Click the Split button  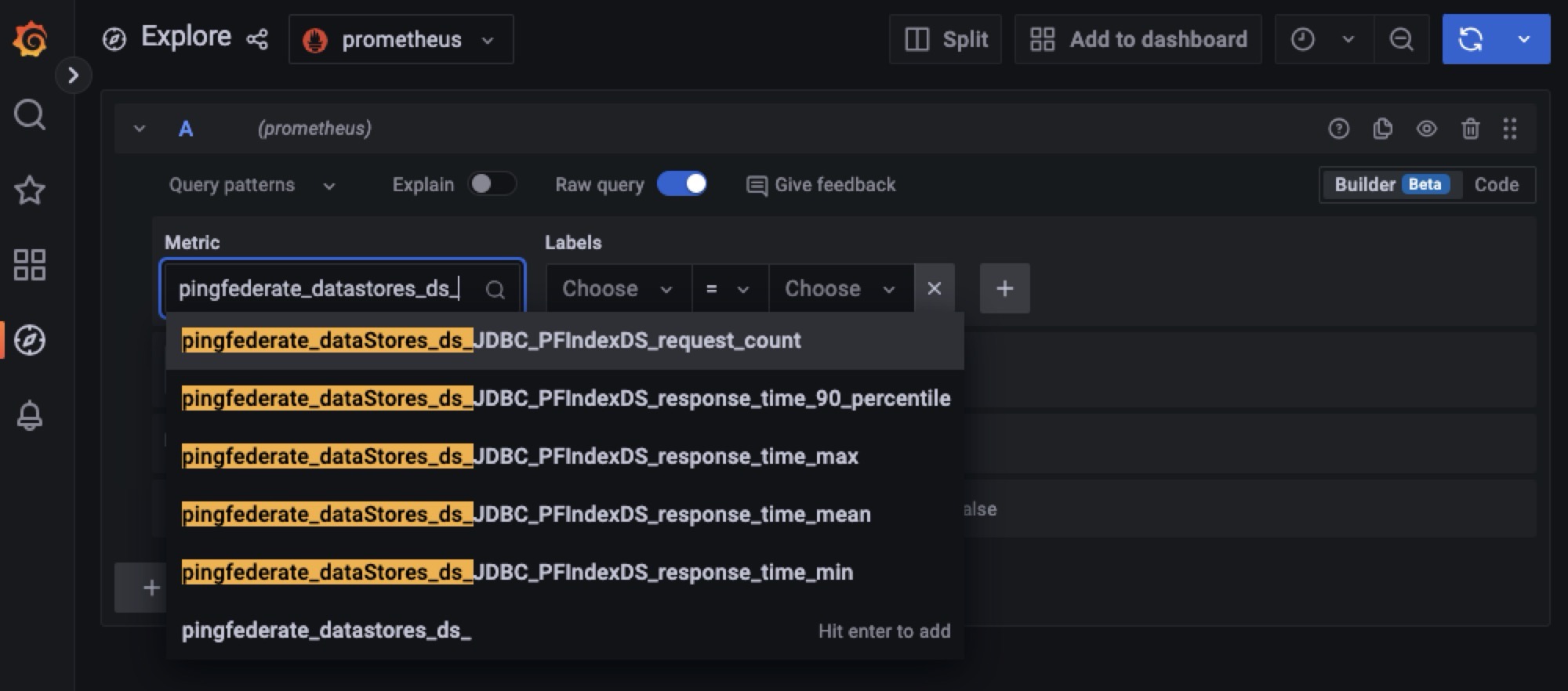click(946, 39)
